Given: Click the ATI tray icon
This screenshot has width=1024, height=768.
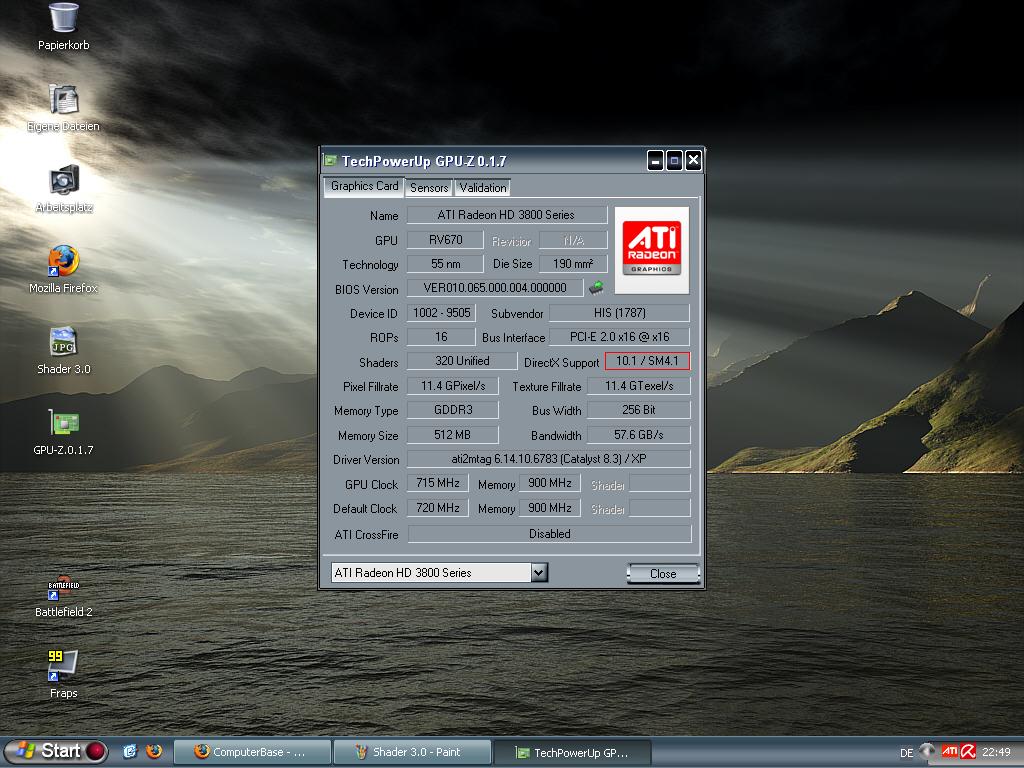Looking at the screenshot, I should pos(950,752).
